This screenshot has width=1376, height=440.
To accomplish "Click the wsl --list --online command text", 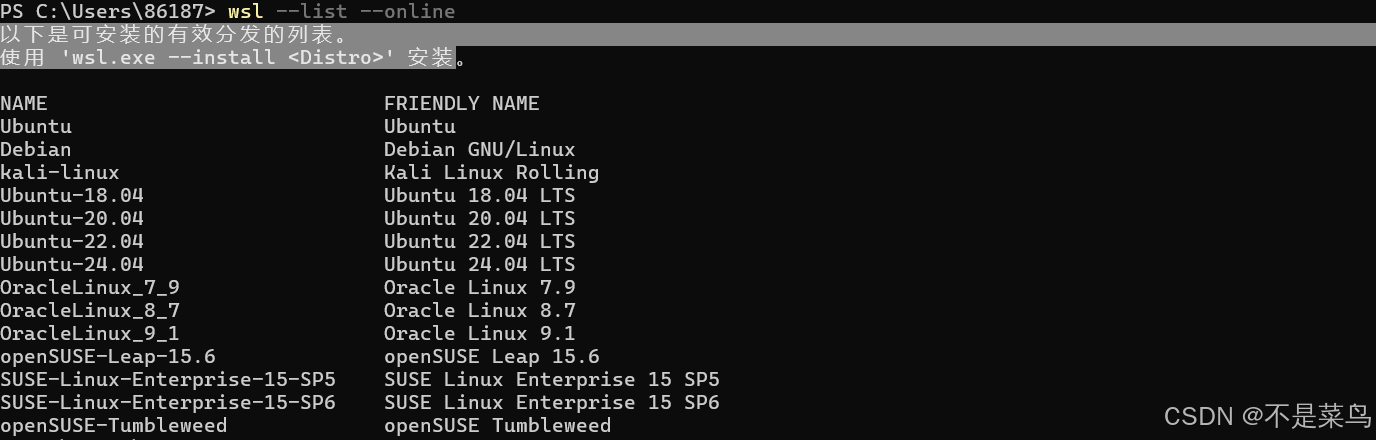I will [341, 12].
